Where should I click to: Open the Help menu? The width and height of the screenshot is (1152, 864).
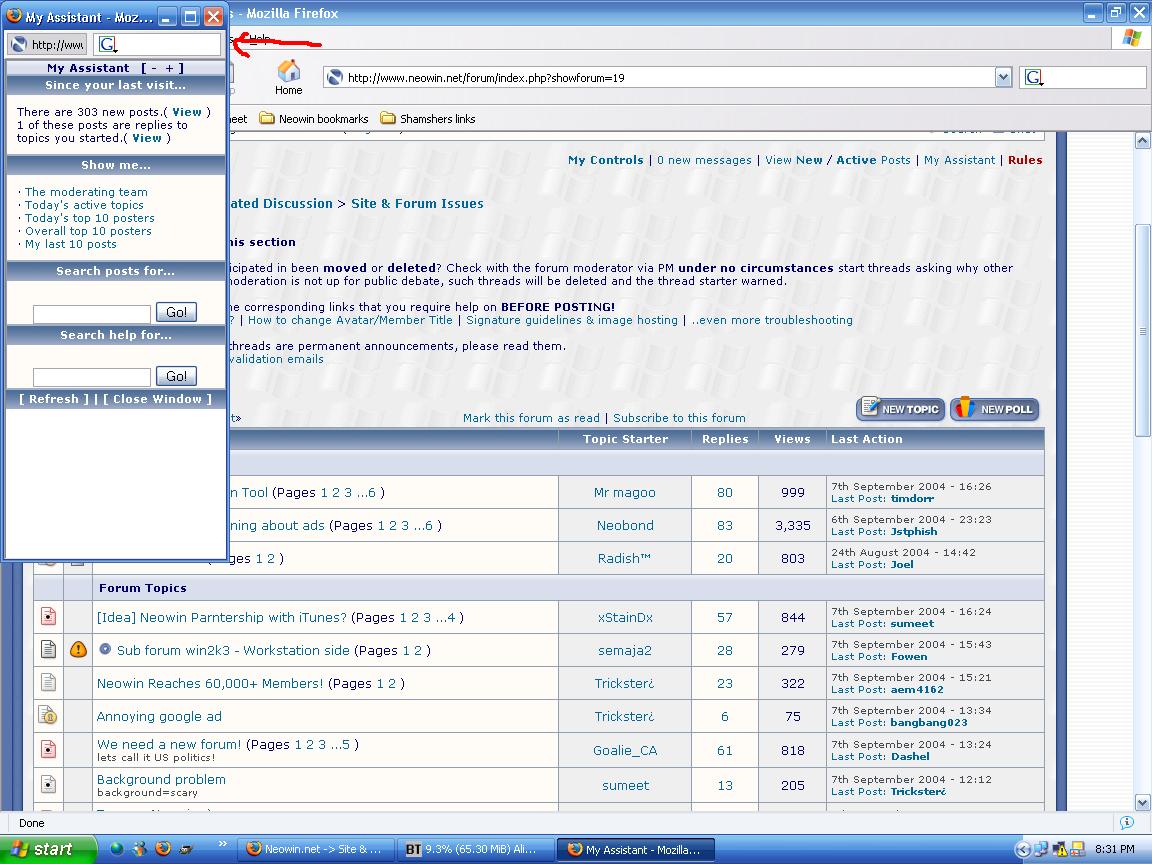pyautogui.click(x=259, y=39)
